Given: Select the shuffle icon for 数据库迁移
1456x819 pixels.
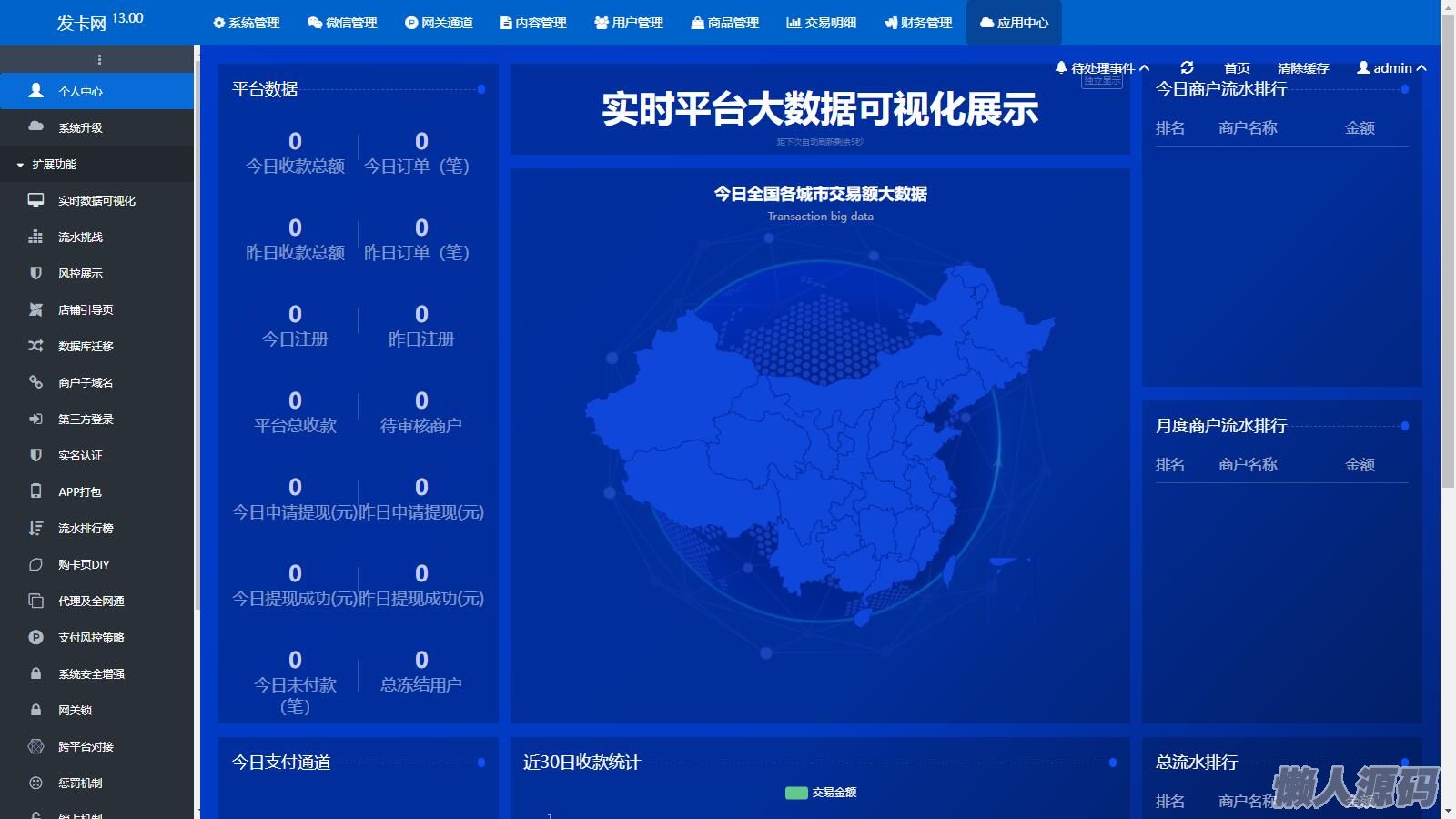Looking at the screenshot, I should click(x=35, y=346).
